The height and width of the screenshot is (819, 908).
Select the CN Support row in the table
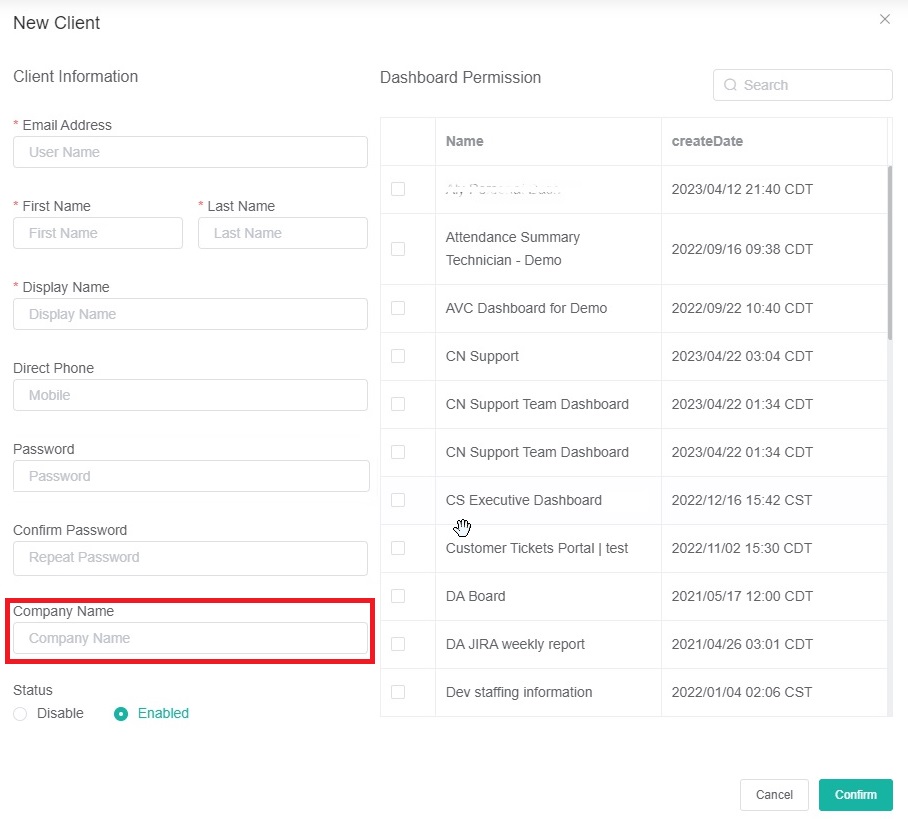click(548, 356)
